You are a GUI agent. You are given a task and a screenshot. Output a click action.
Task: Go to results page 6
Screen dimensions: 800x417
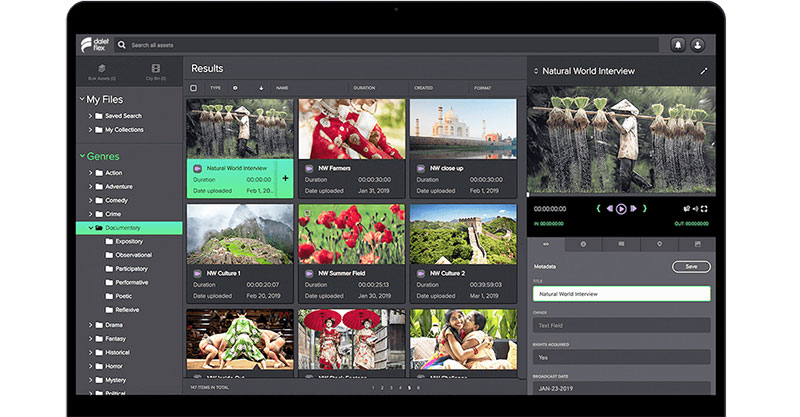click(418, 388)
